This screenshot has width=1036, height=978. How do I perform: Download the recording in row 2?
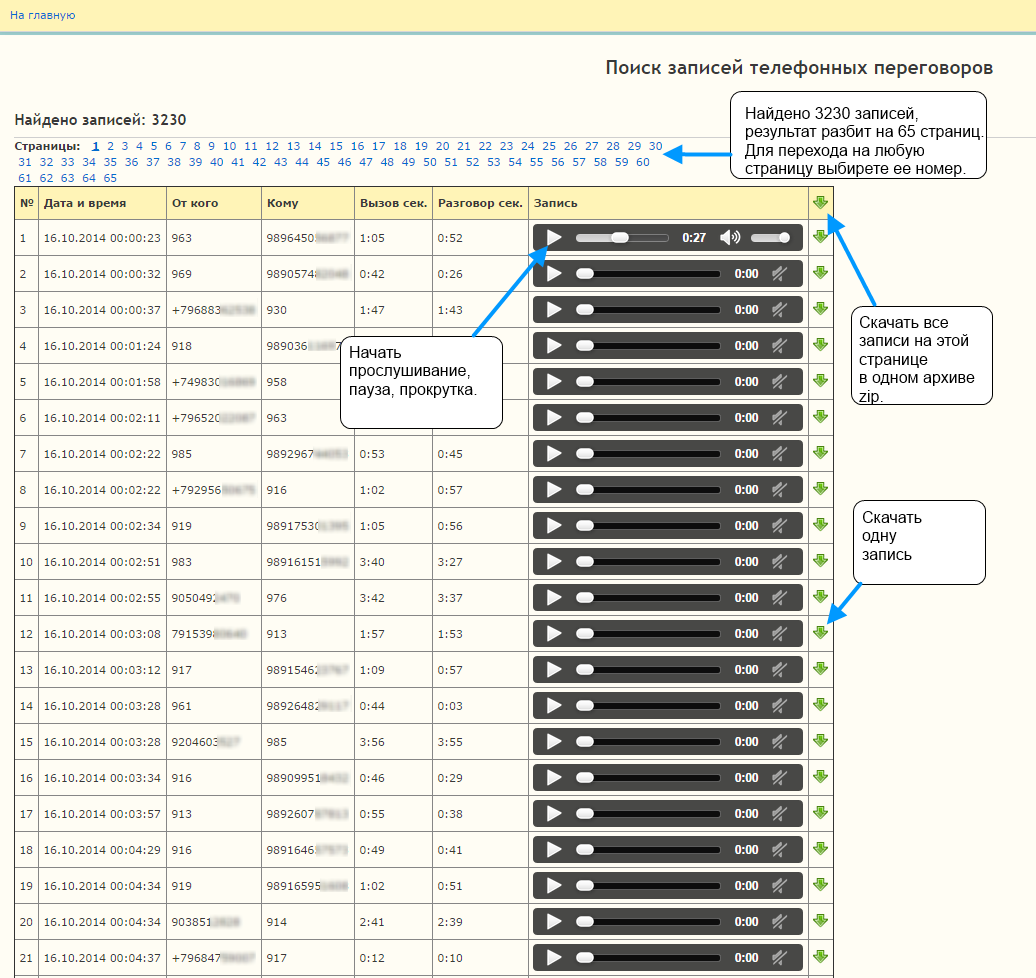click(x=821, y=272)
